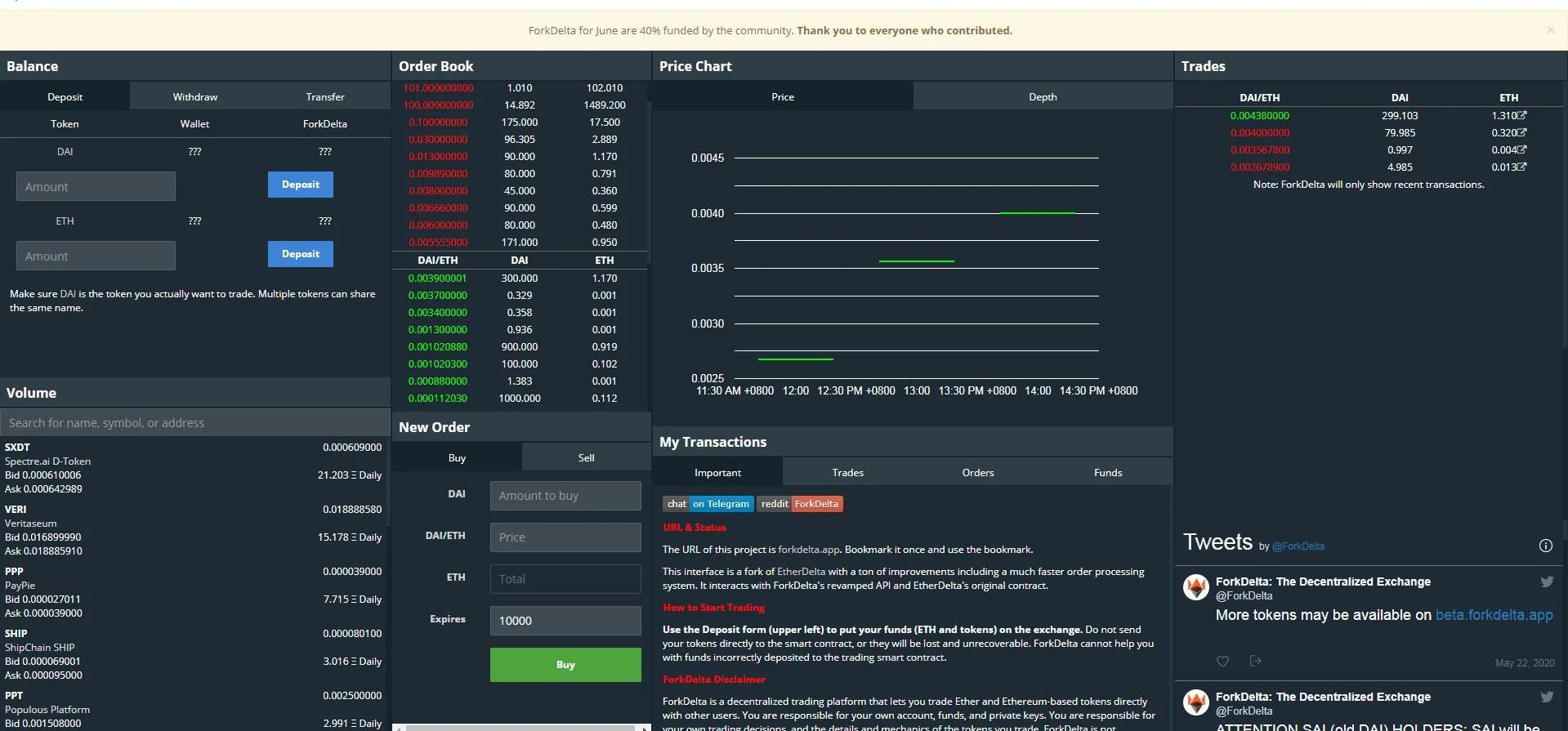This screenshot has height=731, width=1568.
Task: Click trade price 0.004380000 in Trades
Action: [x=1259, y=116]
